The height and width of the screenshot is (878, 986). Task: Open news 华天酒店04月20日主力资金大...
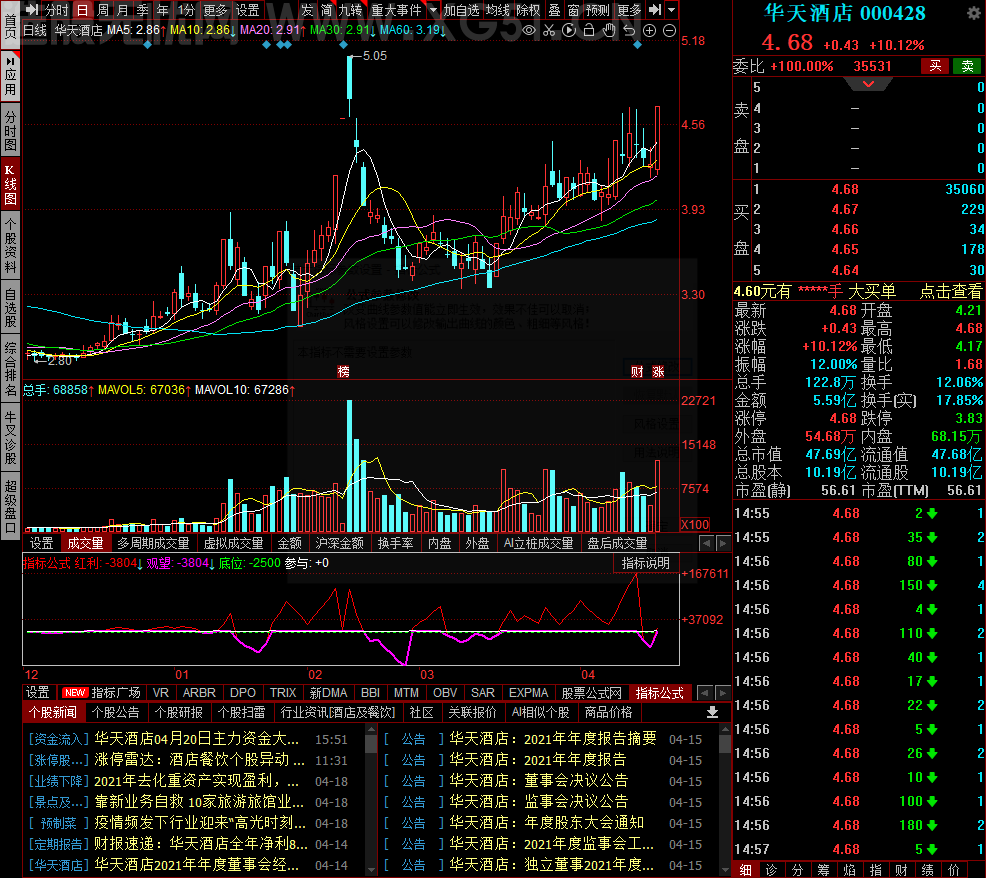pos(197,738)
